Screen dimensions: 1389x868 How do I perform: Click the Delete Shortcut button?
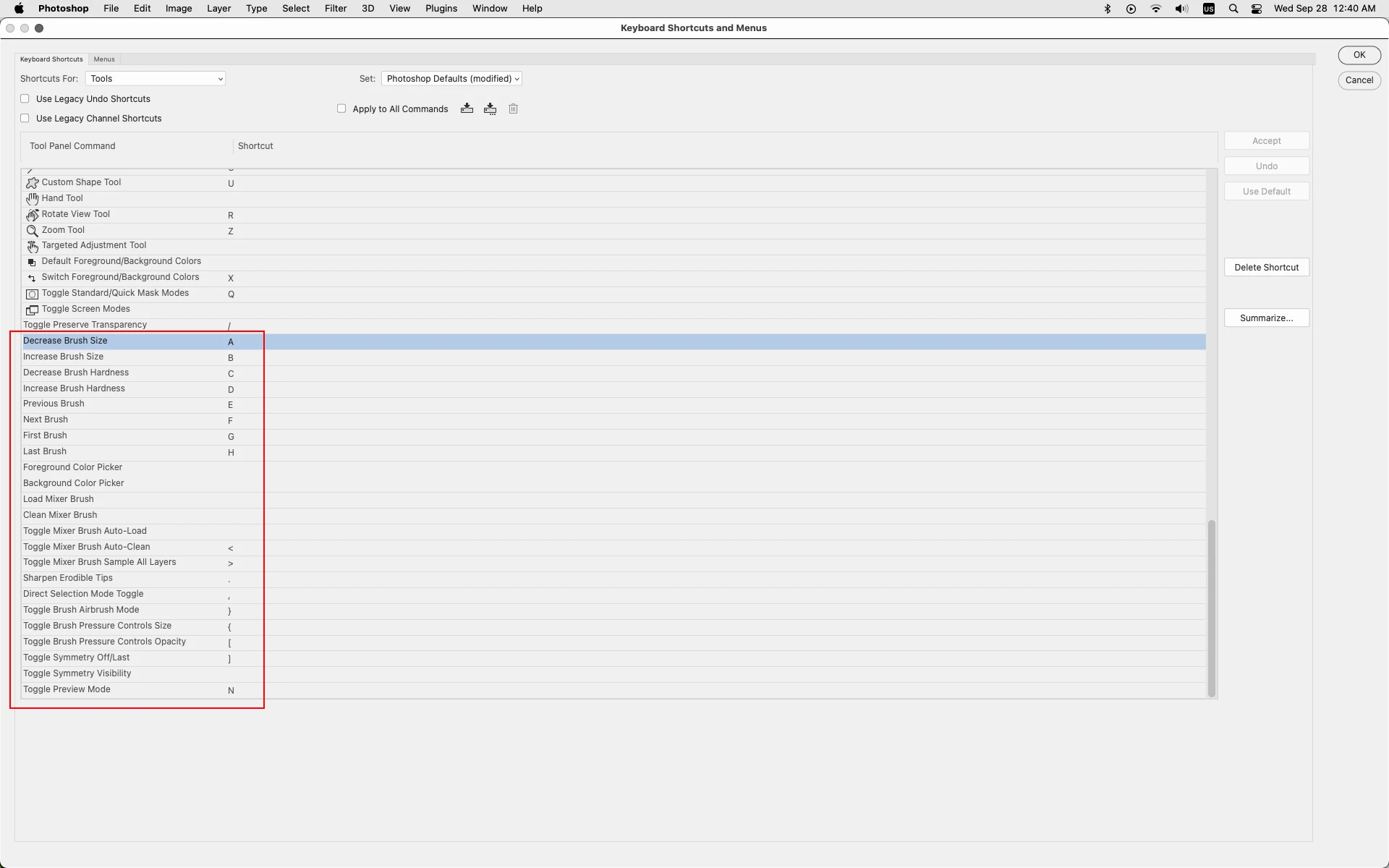[1266, 268]
